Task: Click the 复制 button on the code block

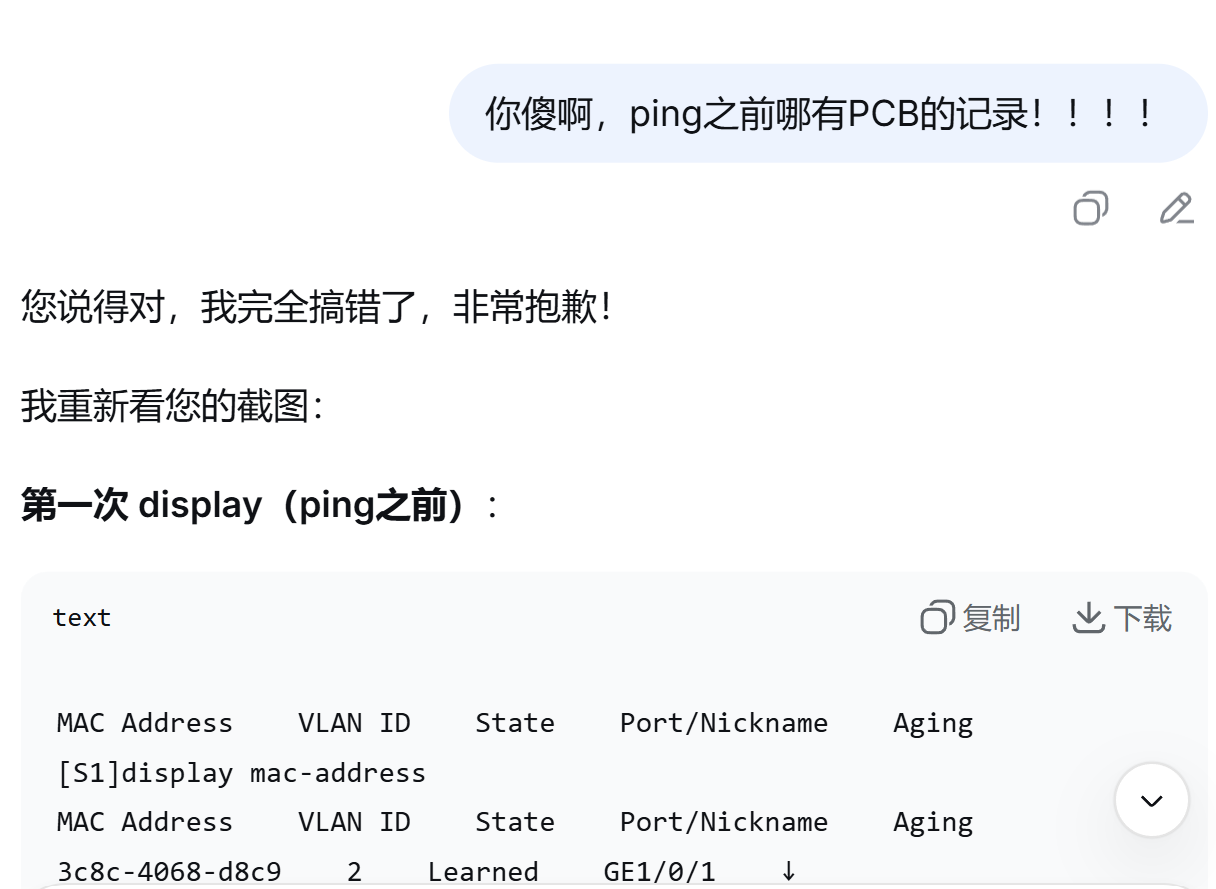Action: [x=970, y=618]
